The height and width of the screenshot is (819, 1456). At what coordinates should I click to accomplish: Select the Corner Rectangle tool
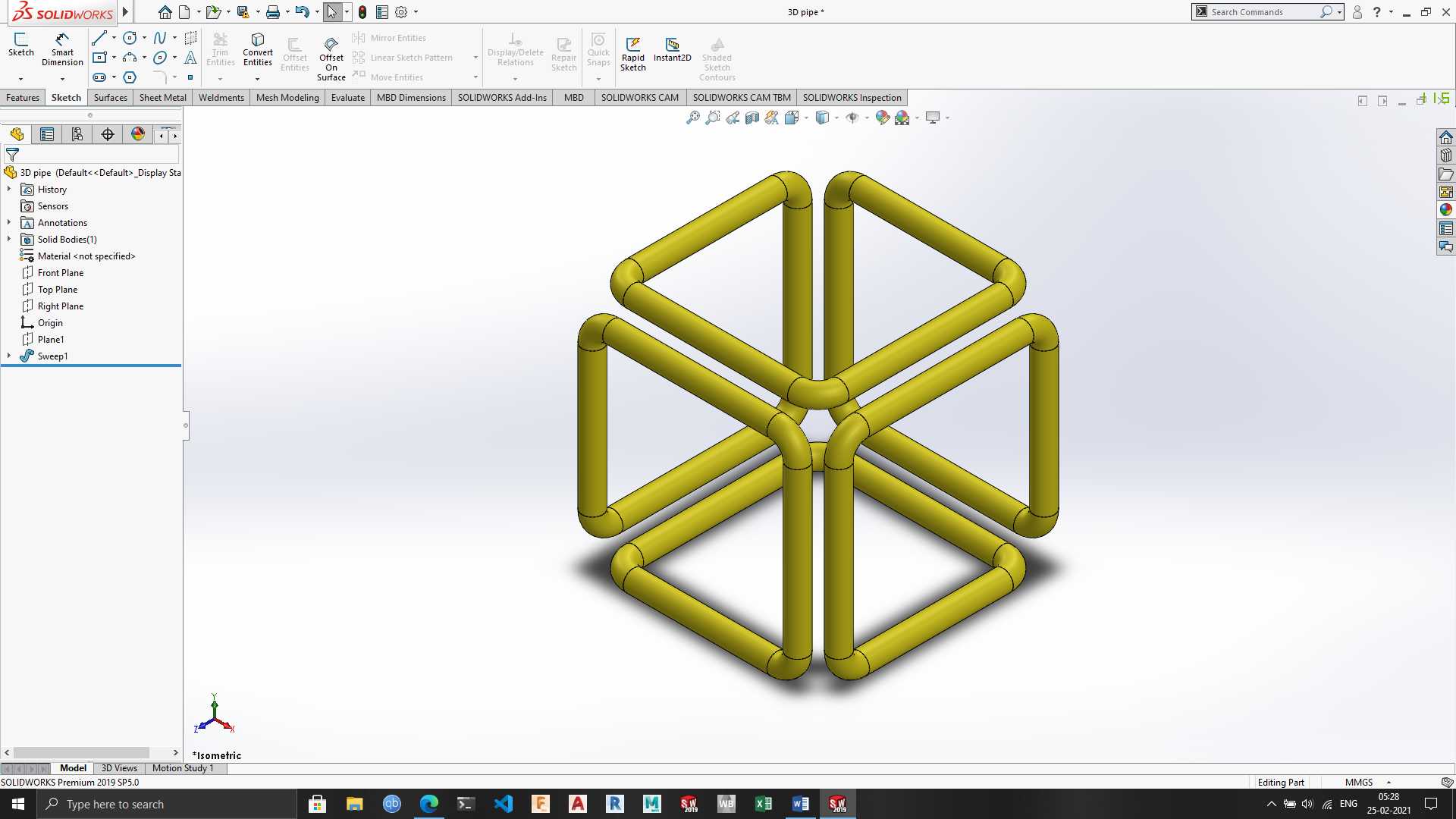[99, 58]
